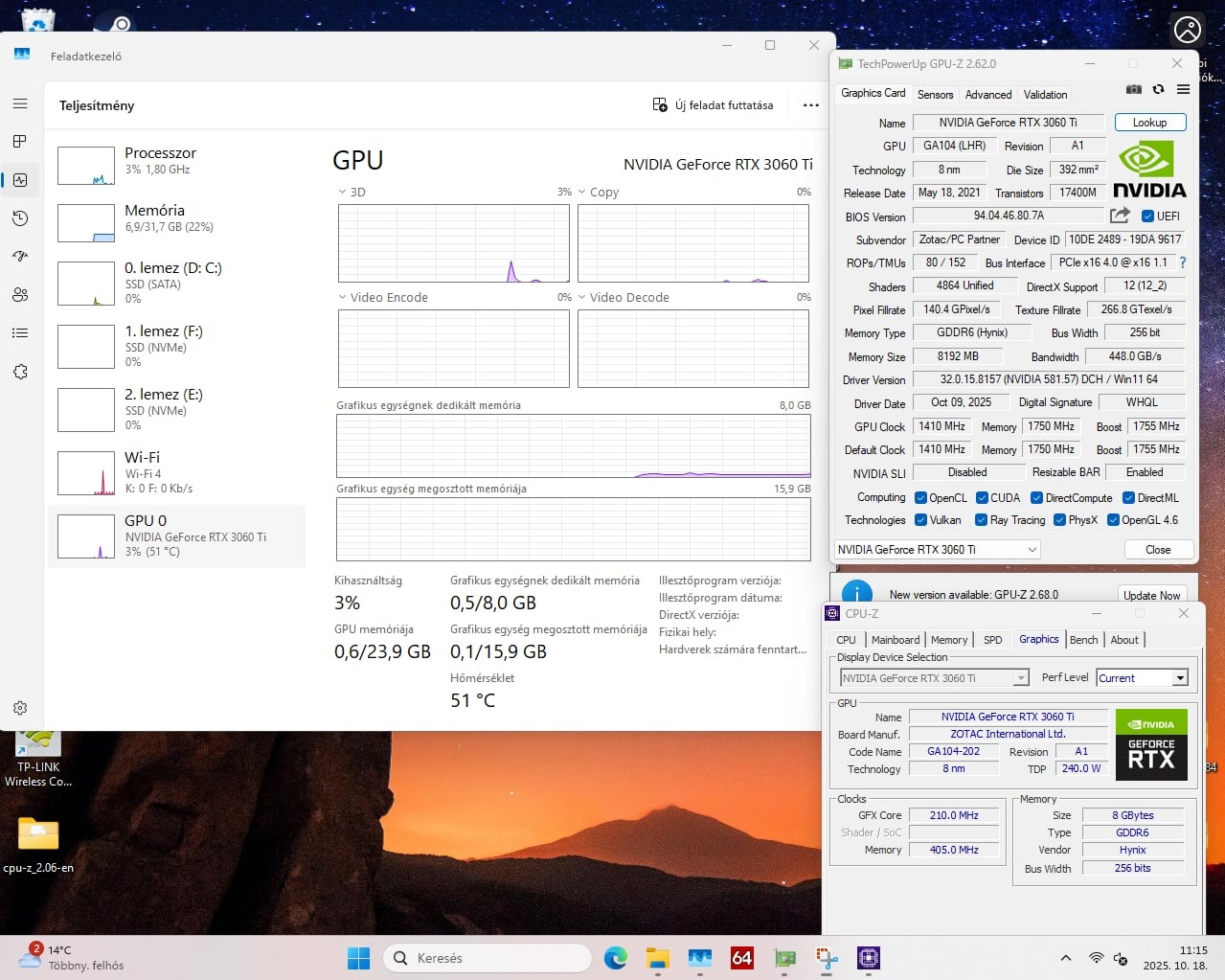
Task: Open the cpu-z_2.06-en desktop folder
Action: 38,844
